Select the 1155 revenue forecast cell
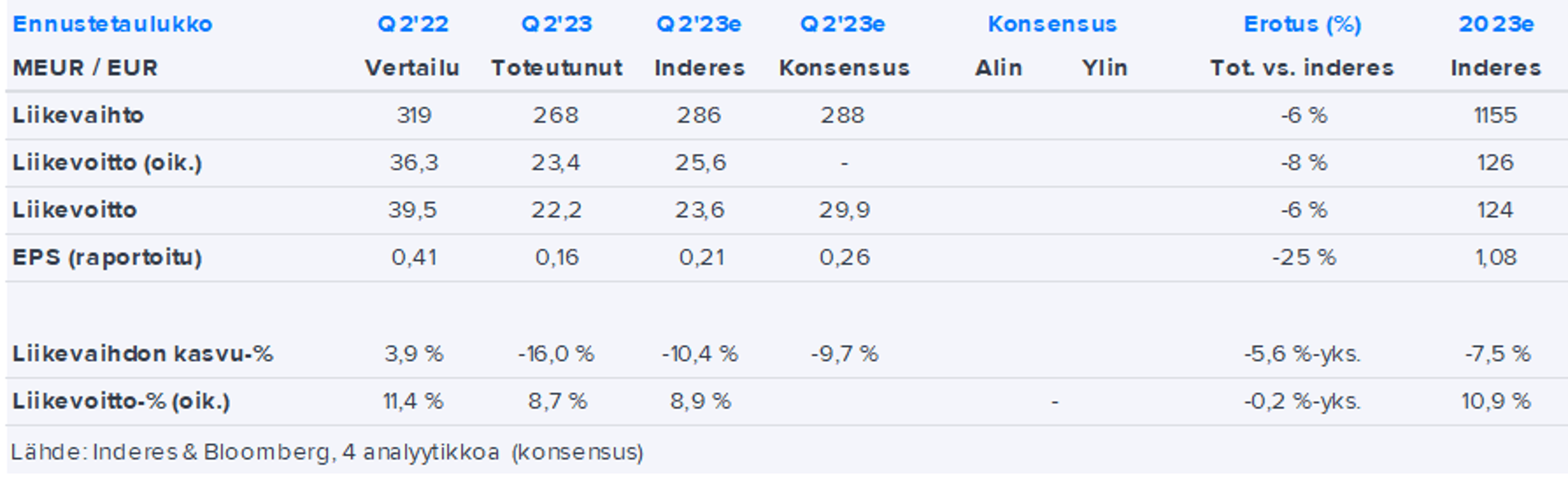 (x=1496, y=115)
